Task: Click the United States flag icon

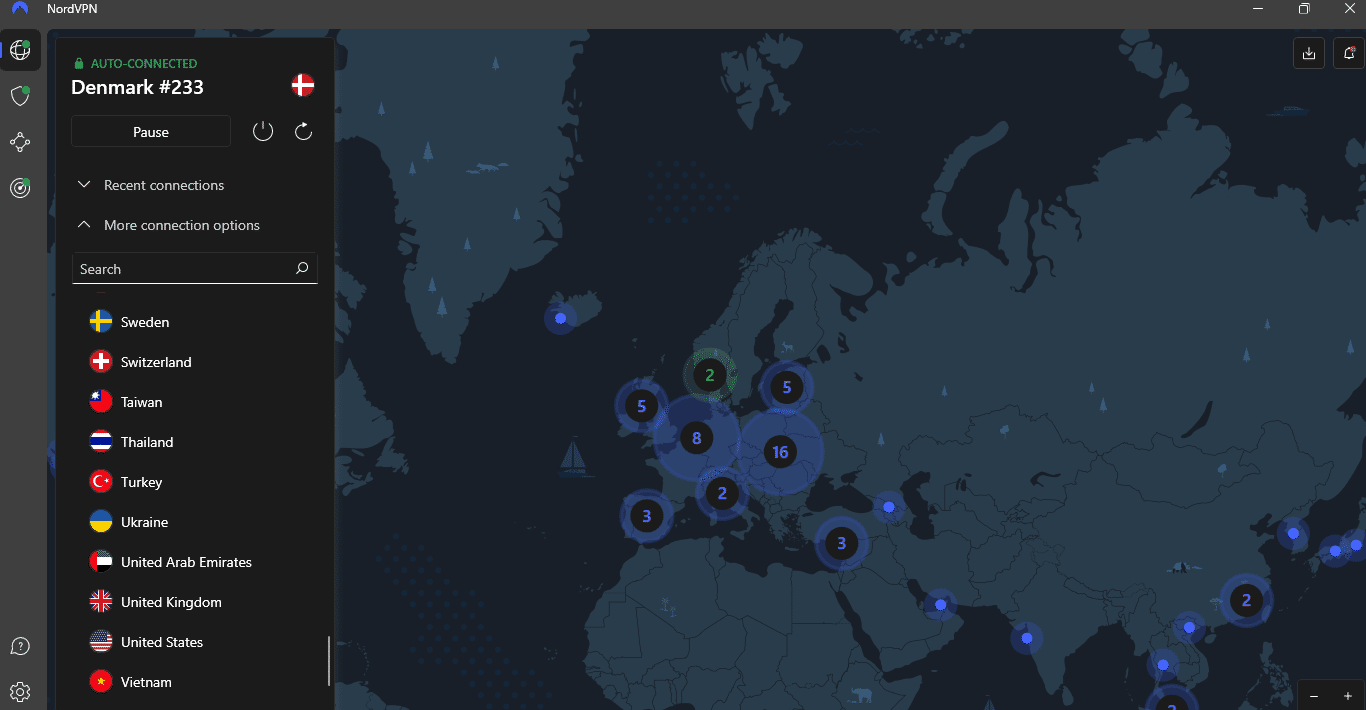Action: tap(101, 641)
